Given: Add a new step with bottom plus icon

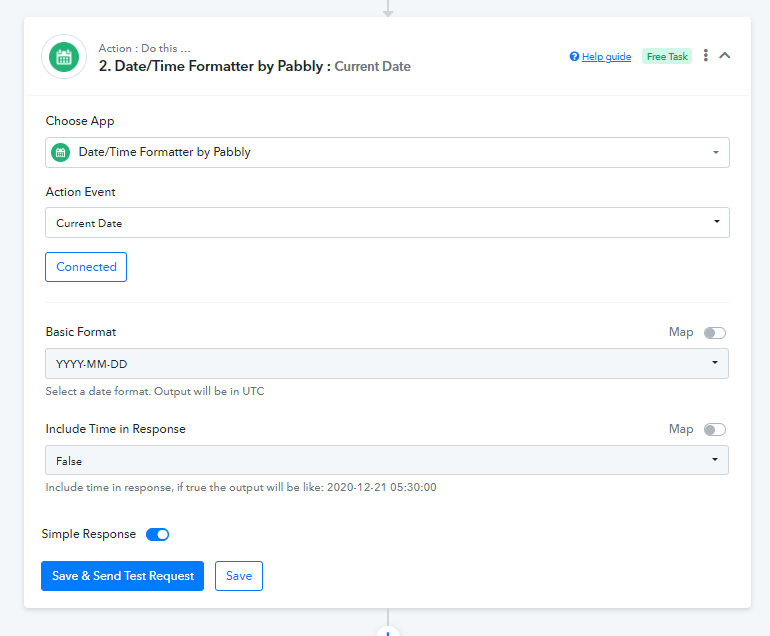Looking at the screenshot, I should (388, 632).
